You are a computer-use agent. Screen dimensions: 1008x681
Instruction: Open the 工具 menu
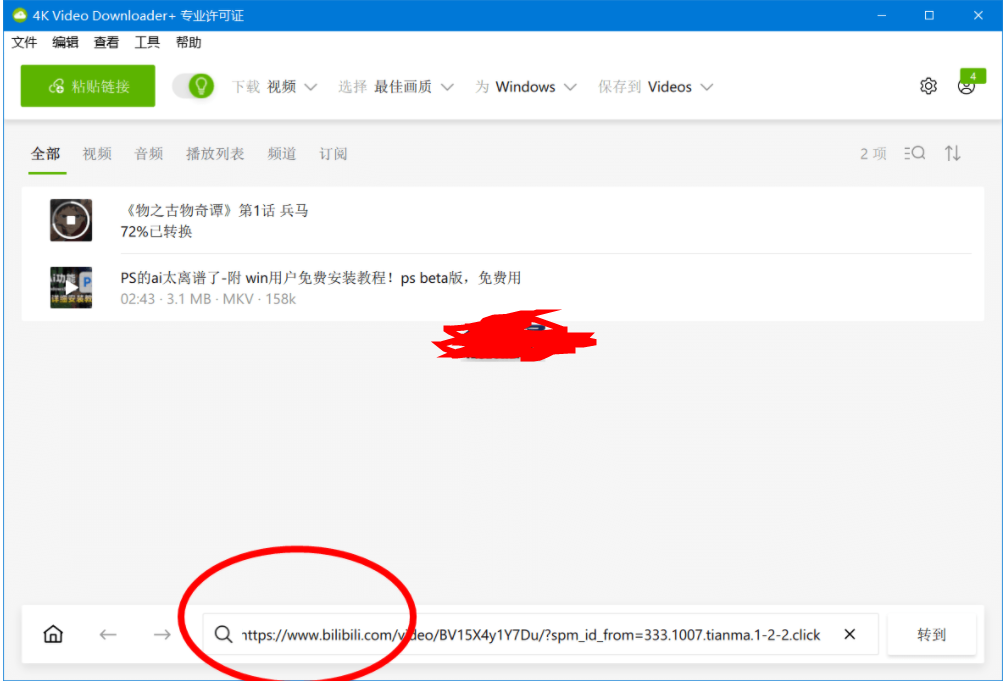(x=147, y=42)
